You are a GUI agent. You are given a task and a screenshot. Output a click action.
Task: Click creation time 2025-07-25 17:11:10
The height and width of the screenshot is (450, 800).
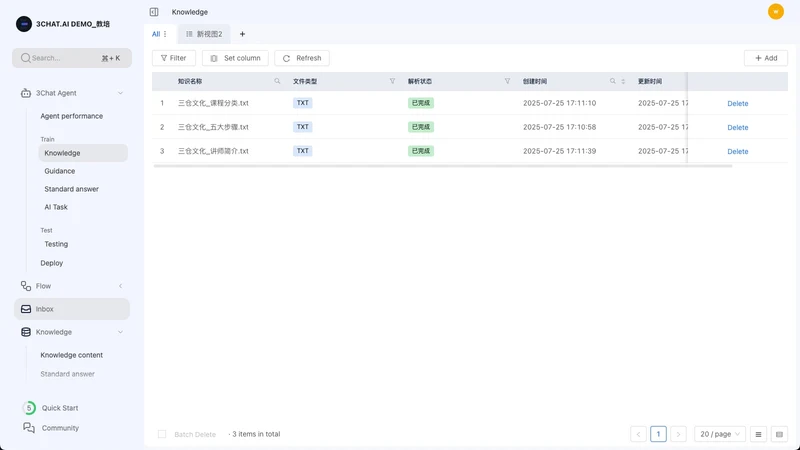point(560,103)
